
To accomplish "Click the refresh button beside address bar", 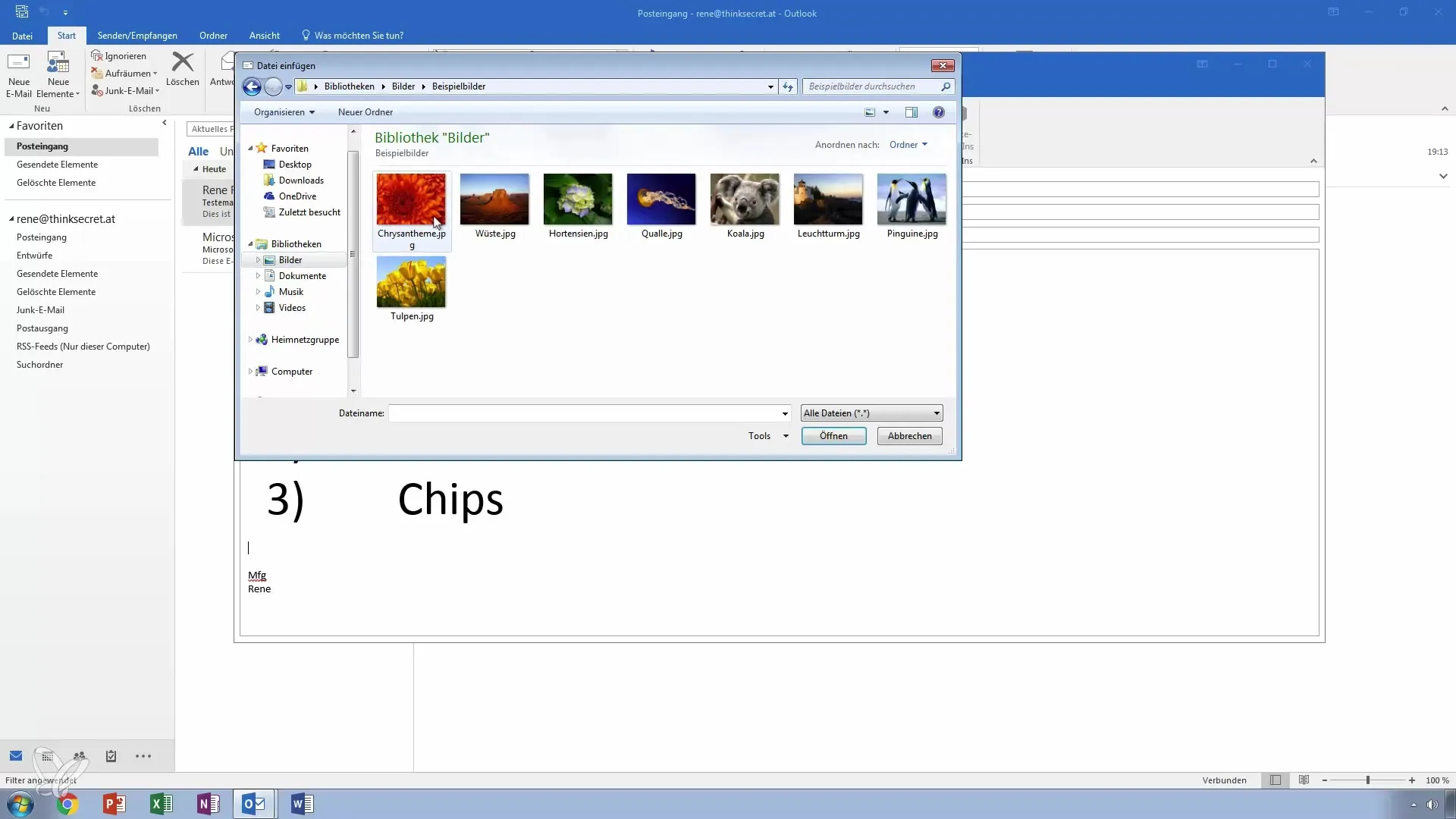I will click(788, 86).
